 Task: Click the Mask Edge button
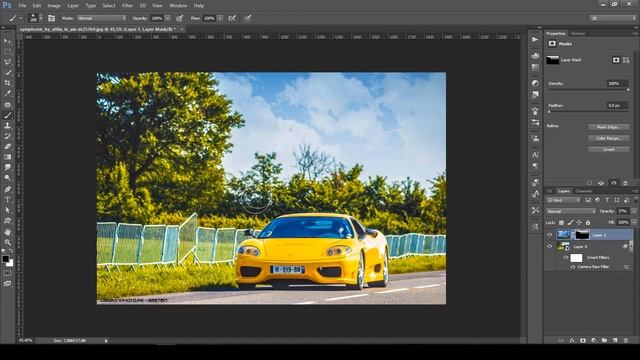point(609,127)
